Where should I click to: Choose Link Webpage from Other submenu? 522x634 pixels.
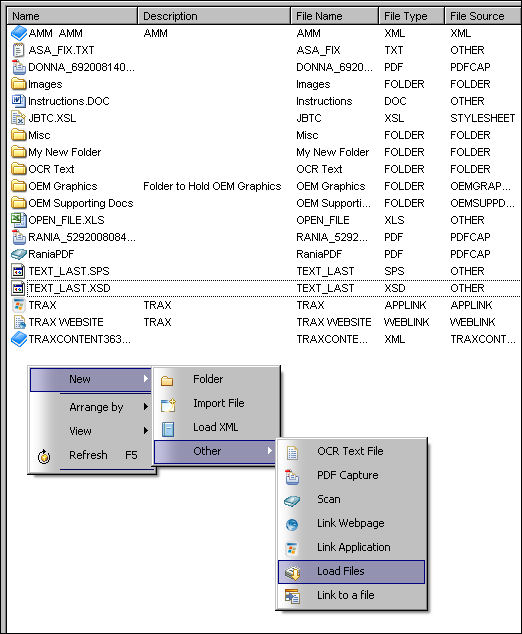click(x=351, y=523)
